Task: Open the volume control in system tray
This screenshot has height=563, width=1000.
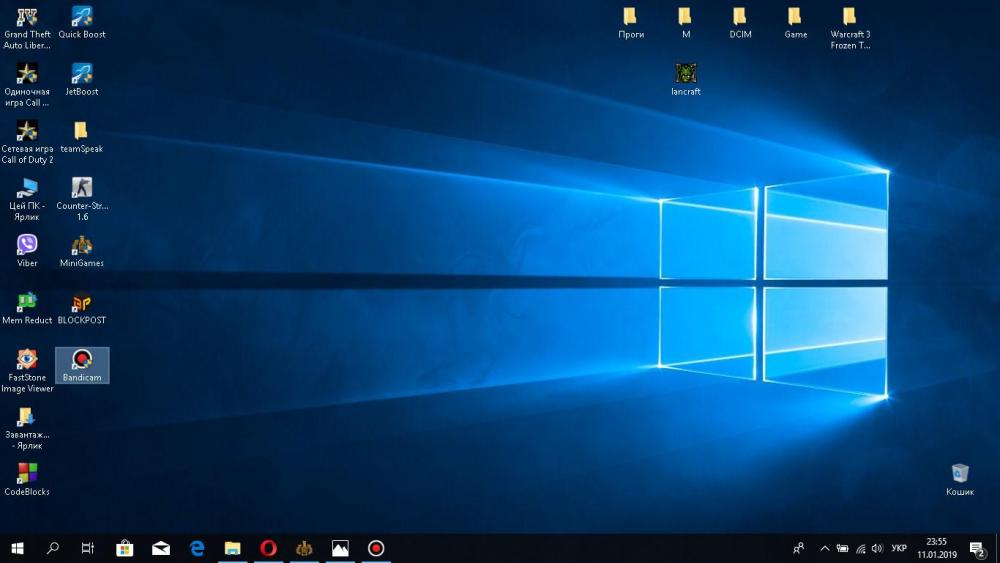Action: click(877, 548)
